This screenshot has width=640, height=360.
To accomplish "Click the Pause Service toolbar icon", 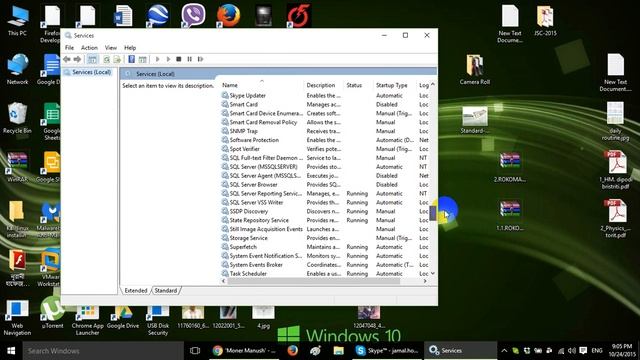I will [x=189, y=59].
